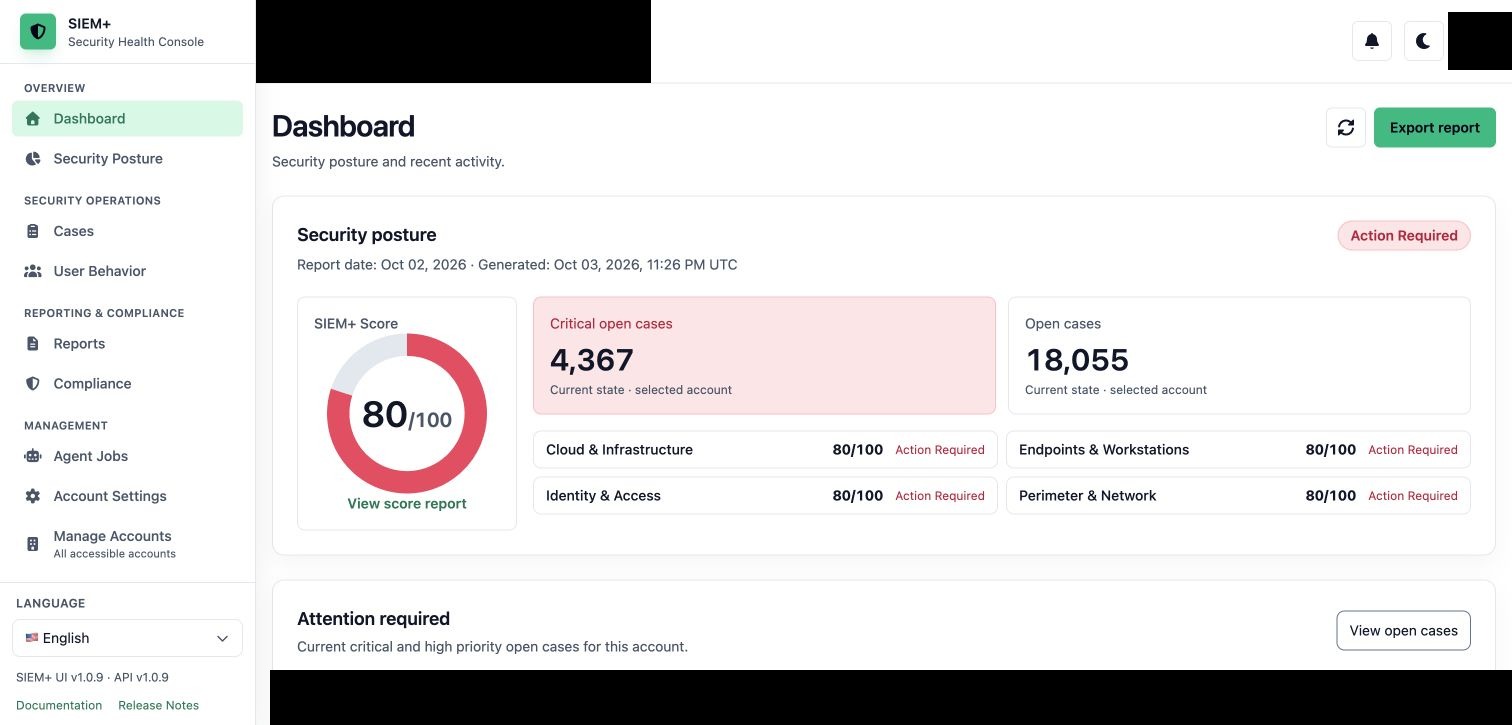The image size is (1512, 725).
Task: Open the View score report link
Action: coord(407,504)
